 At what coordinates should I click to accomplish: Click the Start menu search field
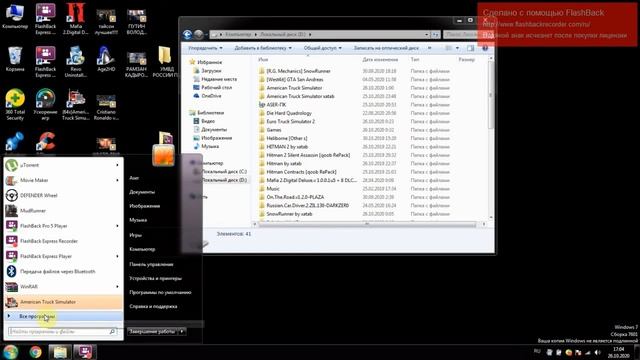click(x=63, y=331)
